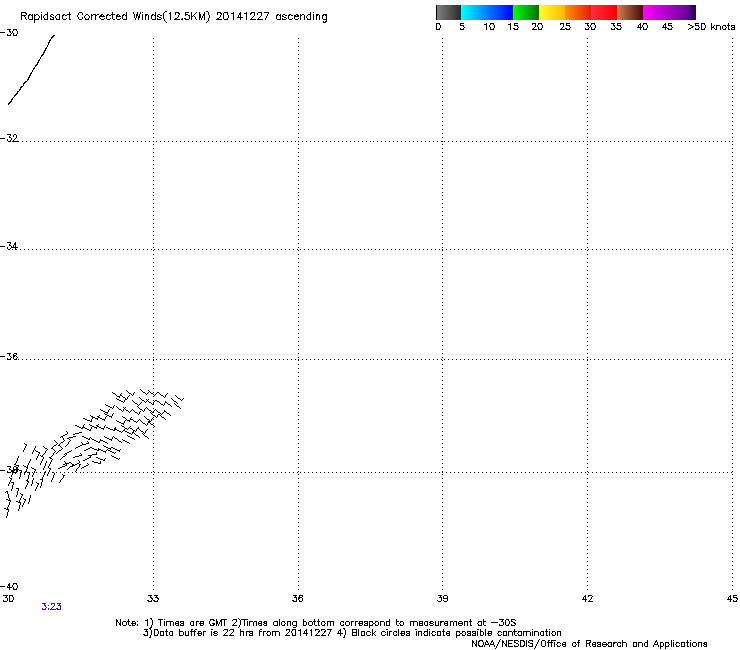This screenshot has width=740, height=650.
Task: Click the longitude axis label '36'
Action: click(x=297, y=599)
